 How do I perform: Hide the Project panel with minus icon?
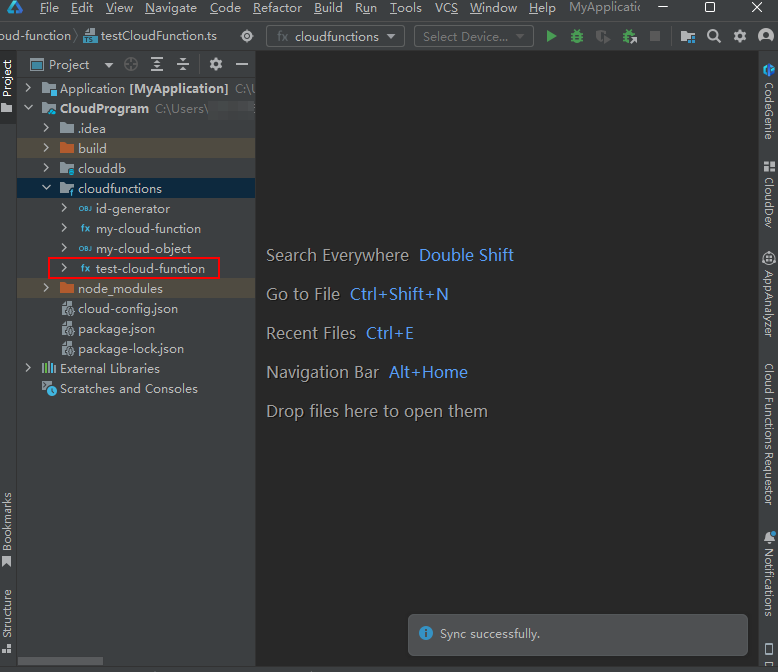[x=240, y=64]
